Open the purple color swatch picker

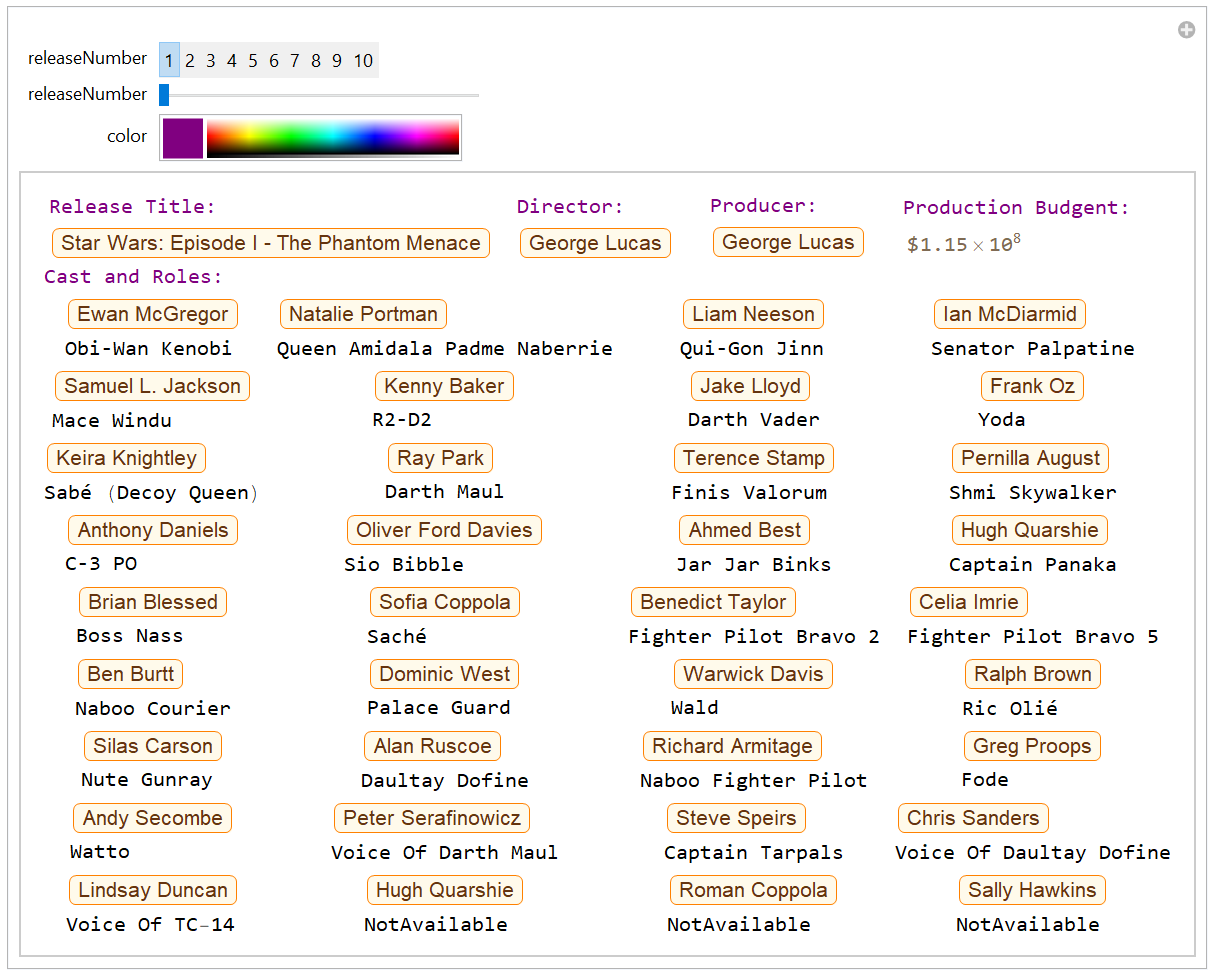183,138
